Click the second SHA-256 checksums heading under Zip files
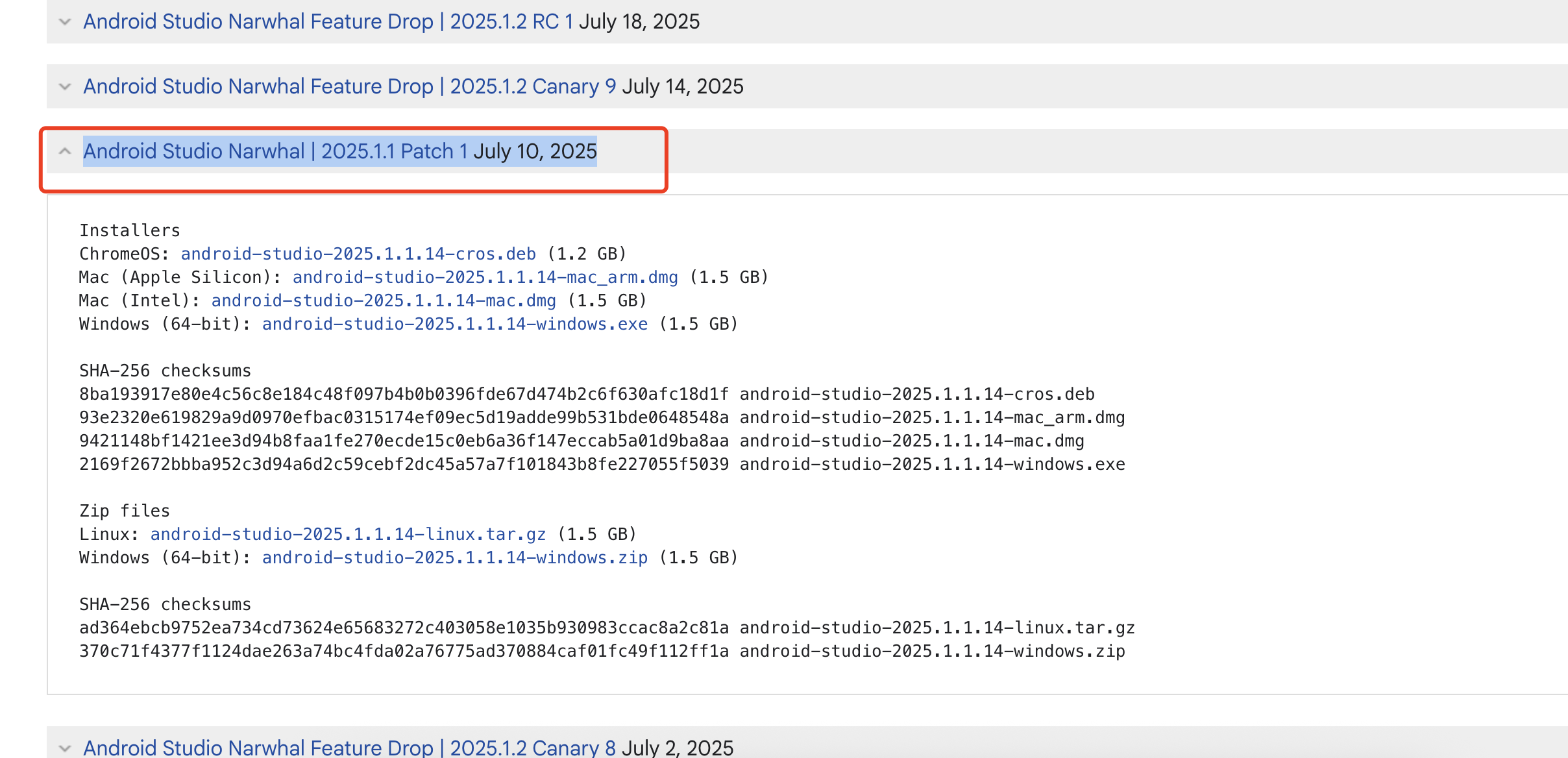 point(165,604)
